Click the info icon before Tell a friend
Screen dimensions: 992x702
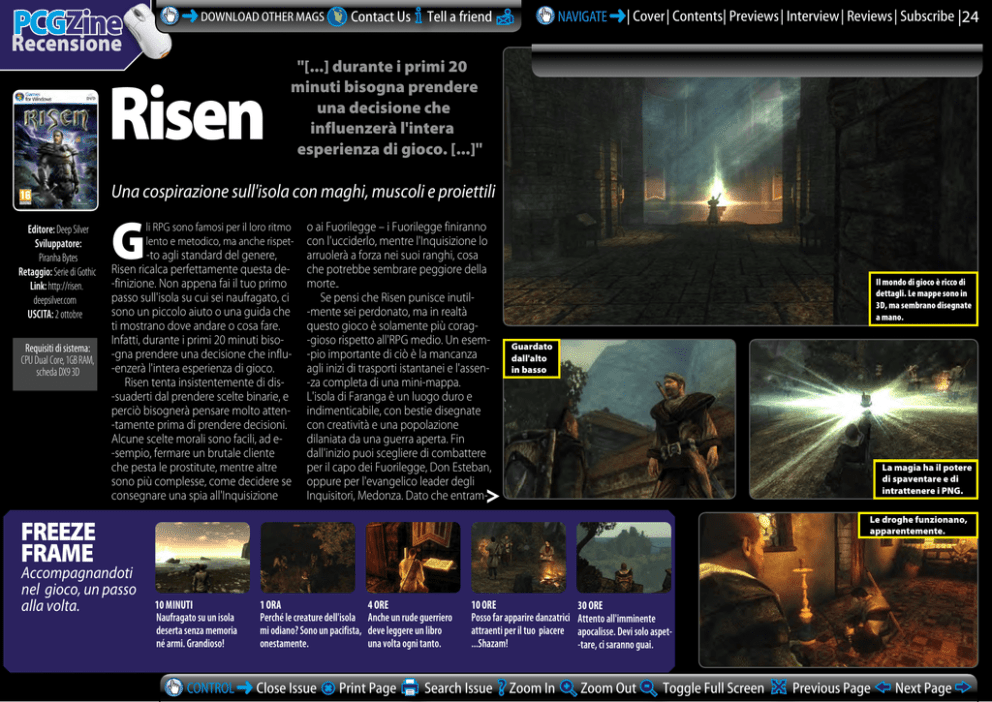coord(418,16)
